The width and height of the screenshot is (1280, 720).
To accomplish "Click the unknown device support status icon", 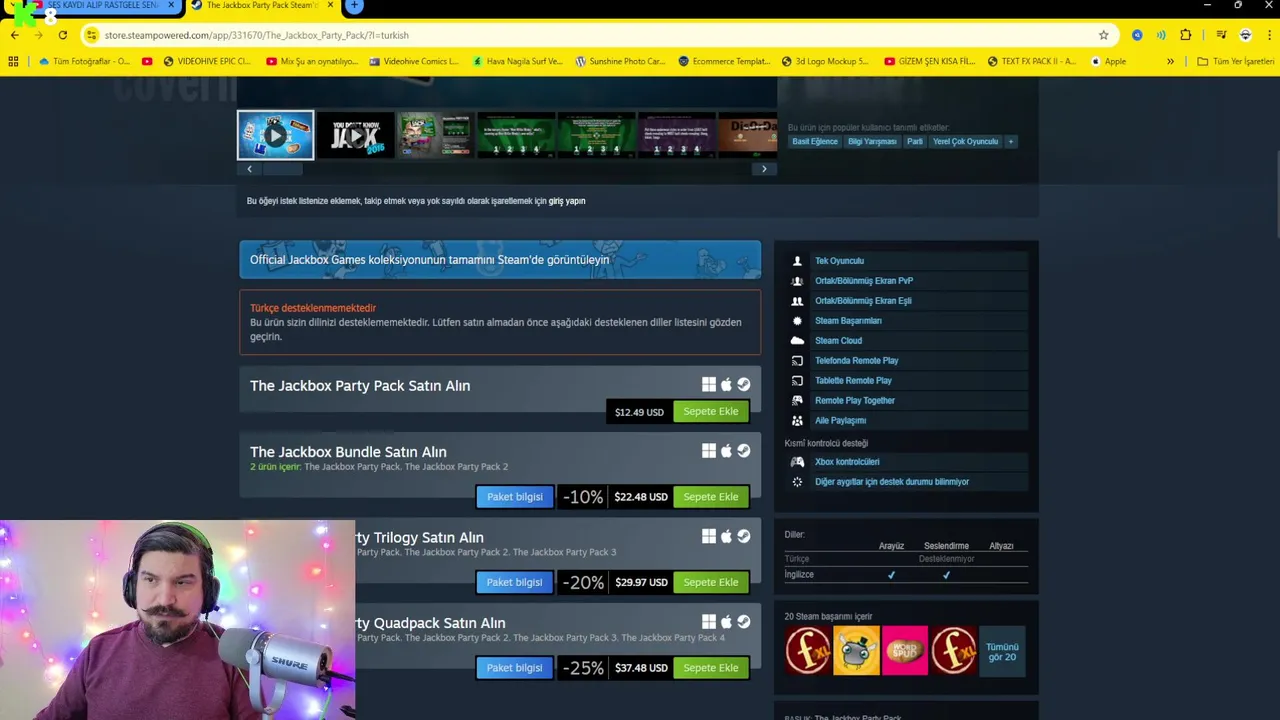I will tap(797, 482).
